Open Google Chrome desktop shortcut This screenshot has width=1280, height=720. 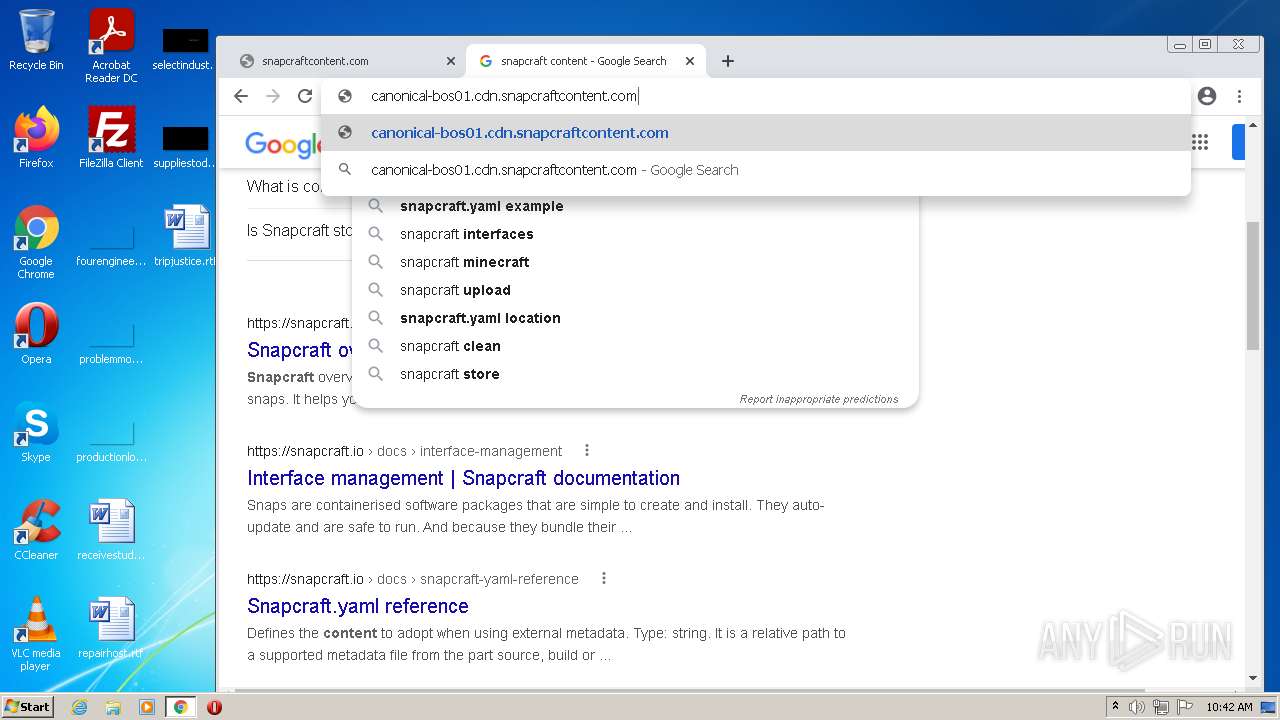(x=36, y=241)
